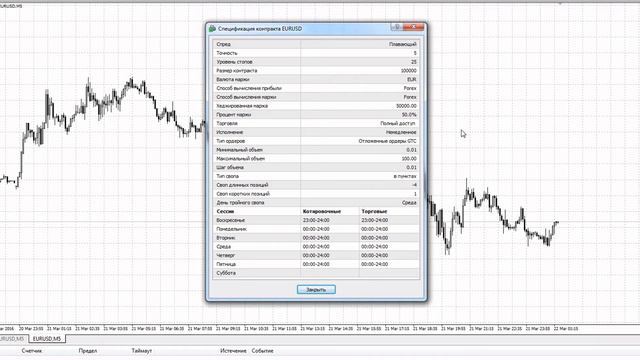This screenshot has height=360, width=640.
Task: Click the specification dialog title bar text
Action: pos(260,29)
